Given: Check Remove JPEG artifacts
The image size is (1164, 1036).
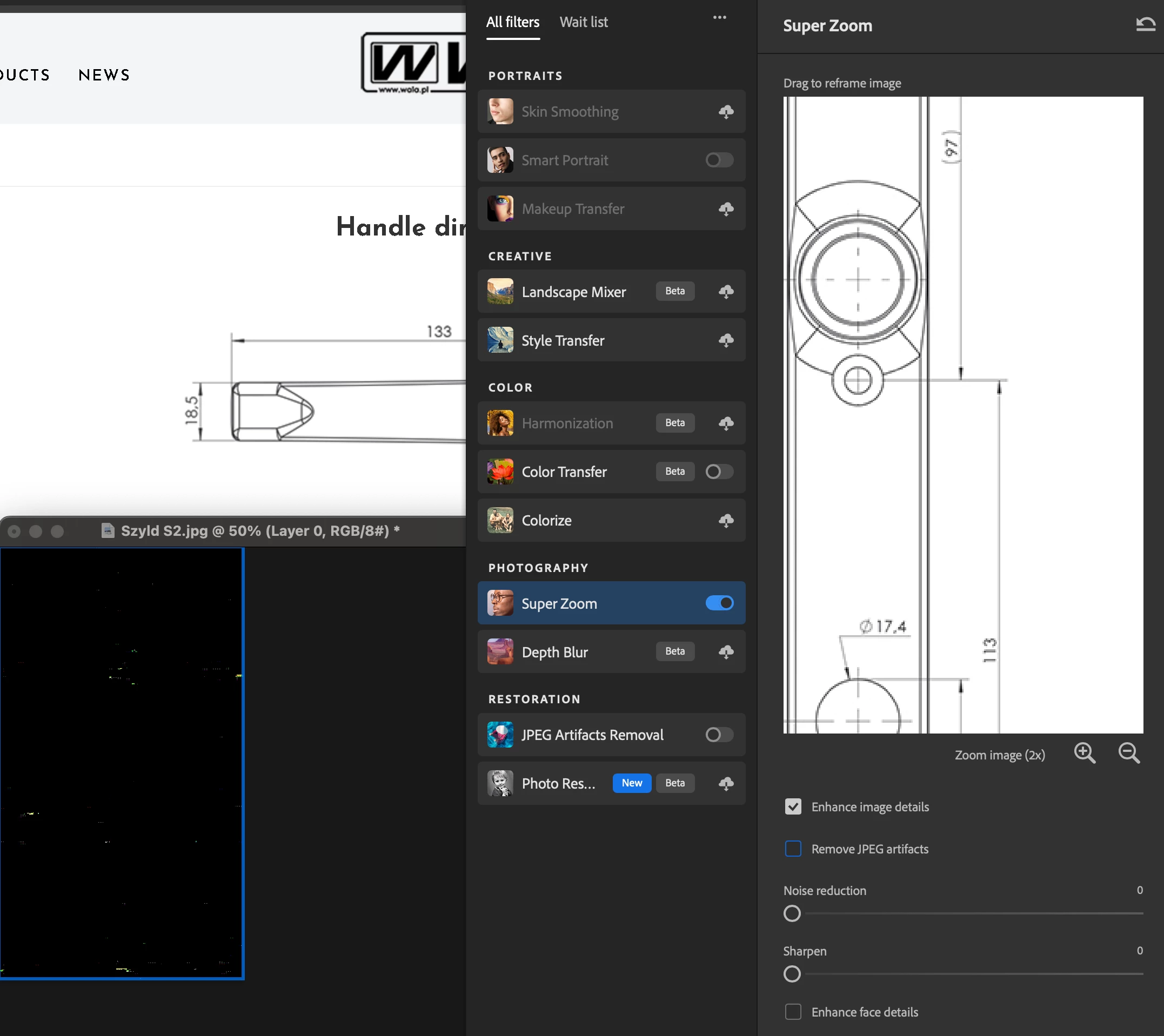Looking at the screenshot, I should pyautogui.click(x=793, y=849).
